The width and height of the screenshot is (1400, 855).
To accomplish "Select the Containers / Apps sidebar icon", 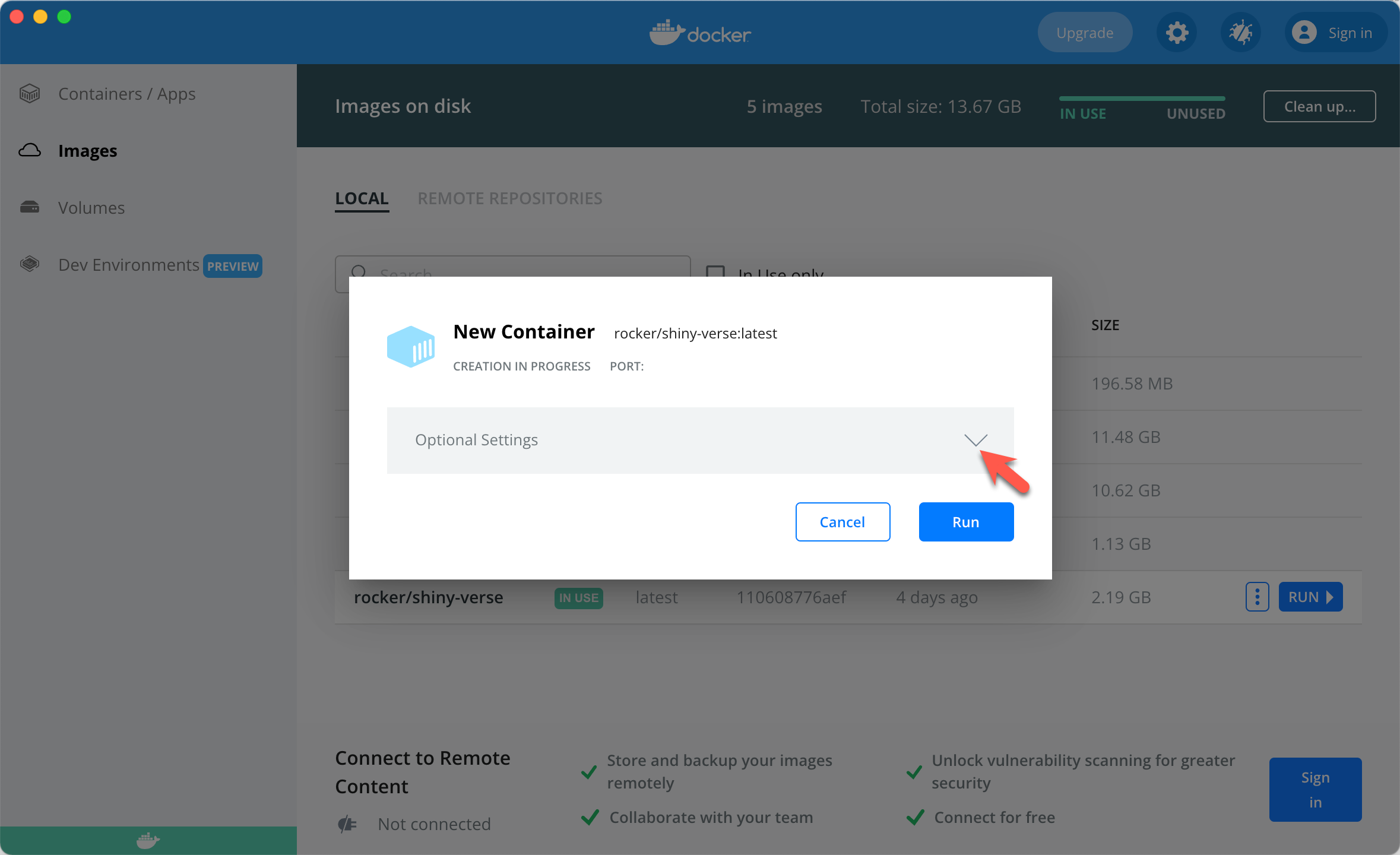I will coord(30,93).
